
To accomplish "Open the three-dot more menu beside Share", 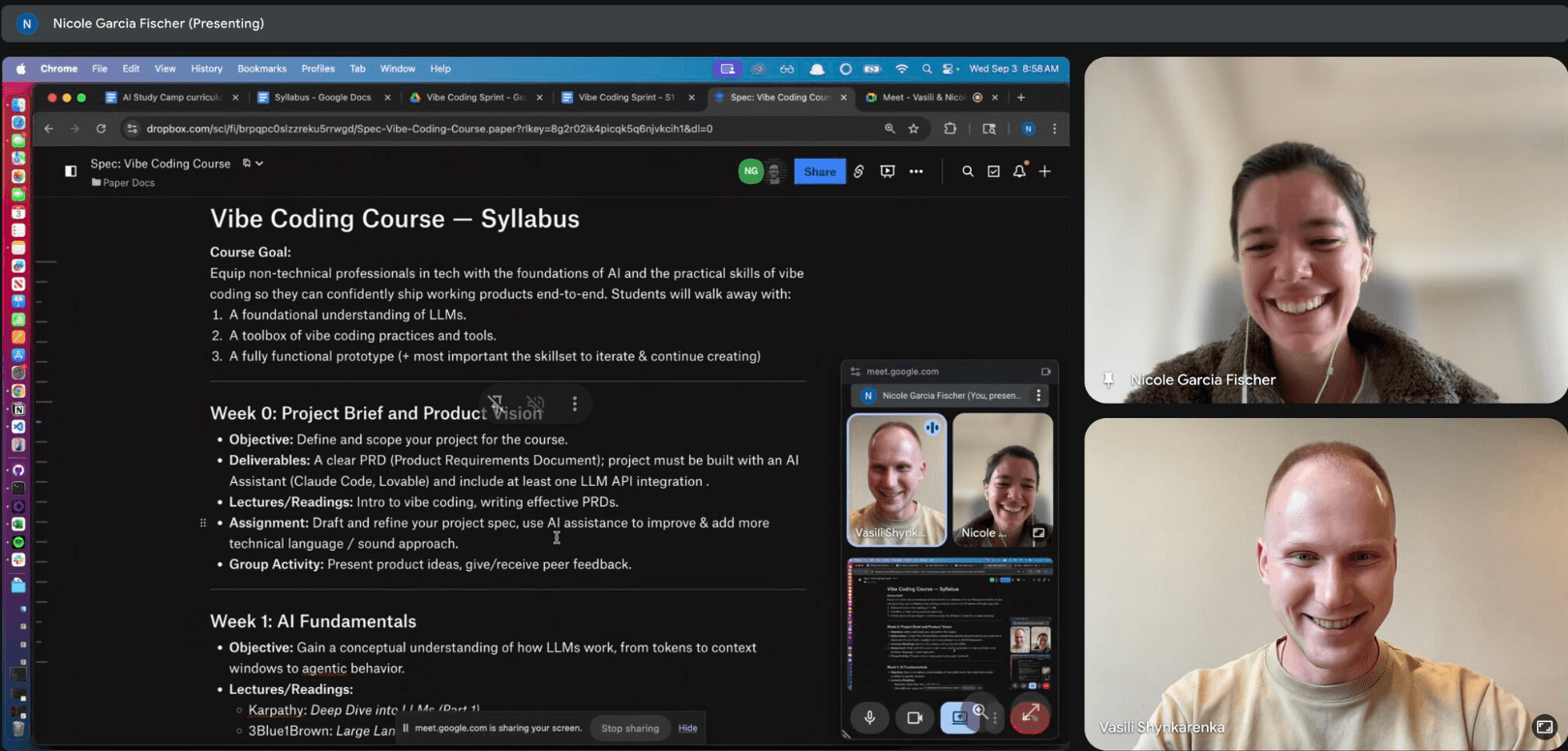I will 916,171.
